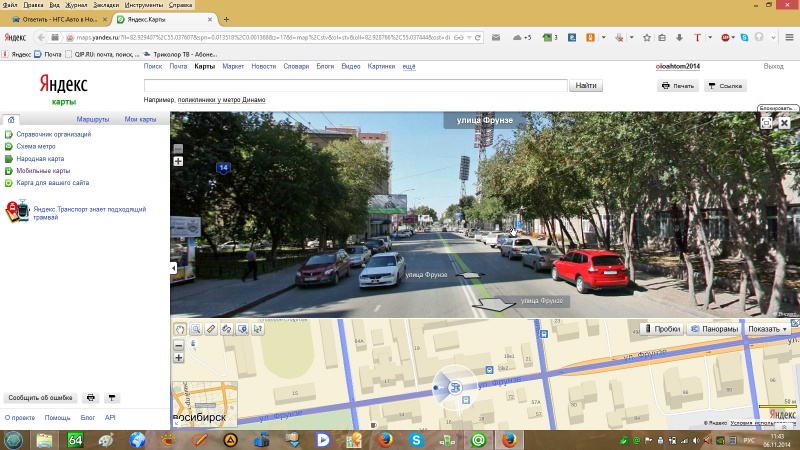Select the magnifier zoom tool on map
This screenshot has width=800, height=450.
(195, 329)
